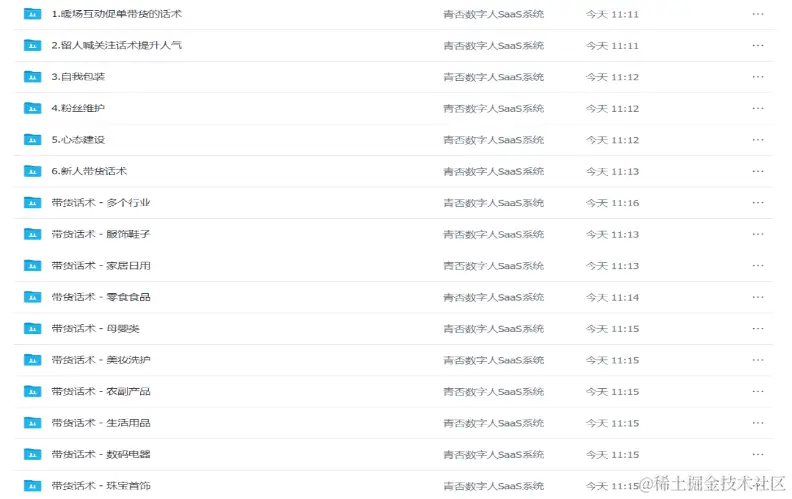Click 青否数字人SaaS系统 in 带货话术 - 母婴类 row
The width and height of the screenshot is (792, 499).
click(x=493, y=328)
